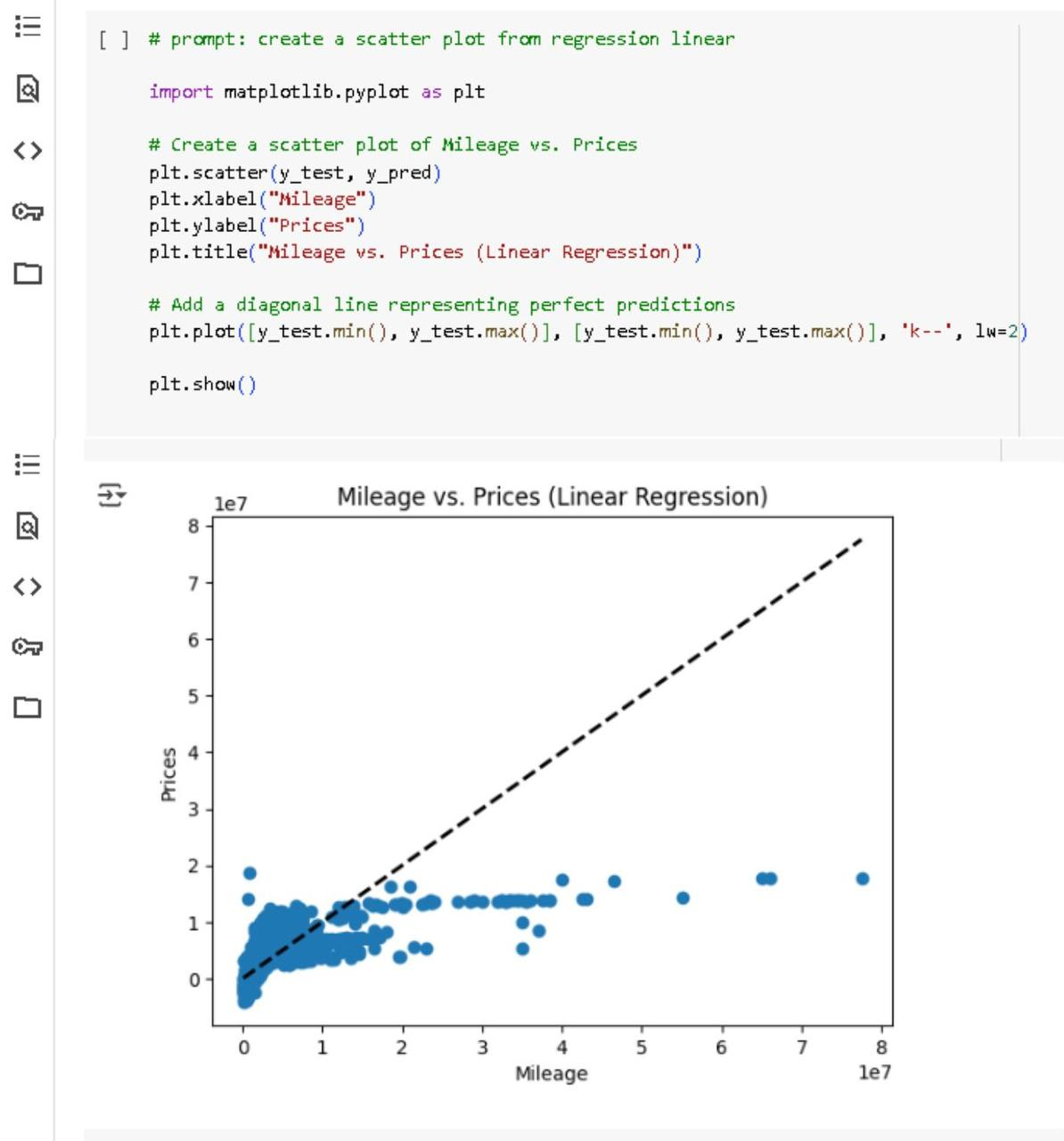
Task: Click the dashed diagonal line in the plot
Action: point(552,759)
